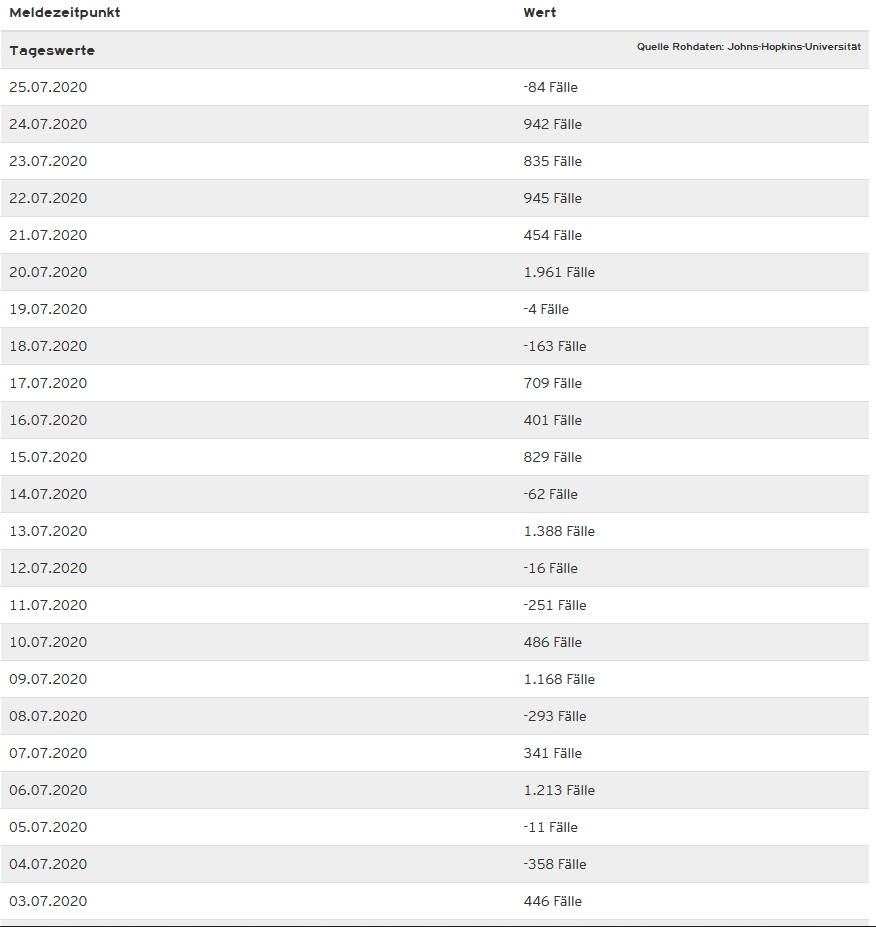Click the -163 Fälle value

(555, 346)
